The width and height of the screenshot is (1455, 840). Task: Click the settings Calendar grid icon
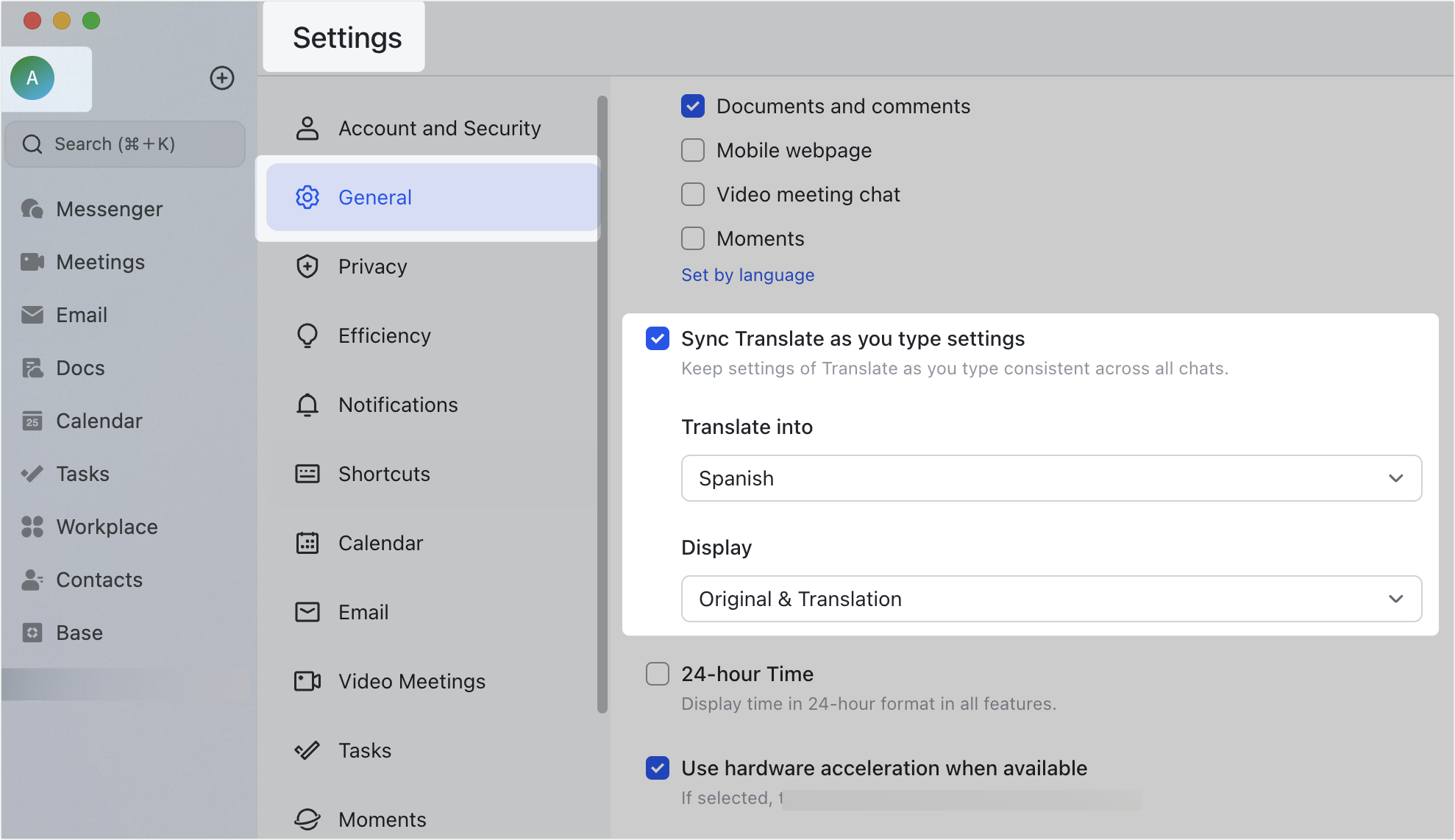click(307, 543)
